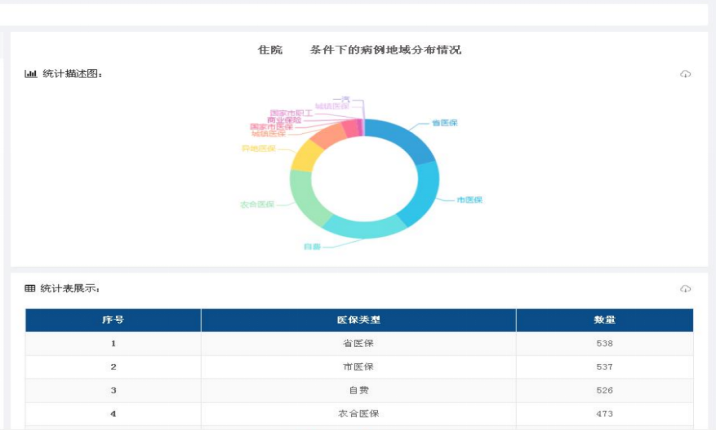Viewport: 716px width, 430px height.
Task: Download the statistics table via cloud icon
Action: (685, 288)
